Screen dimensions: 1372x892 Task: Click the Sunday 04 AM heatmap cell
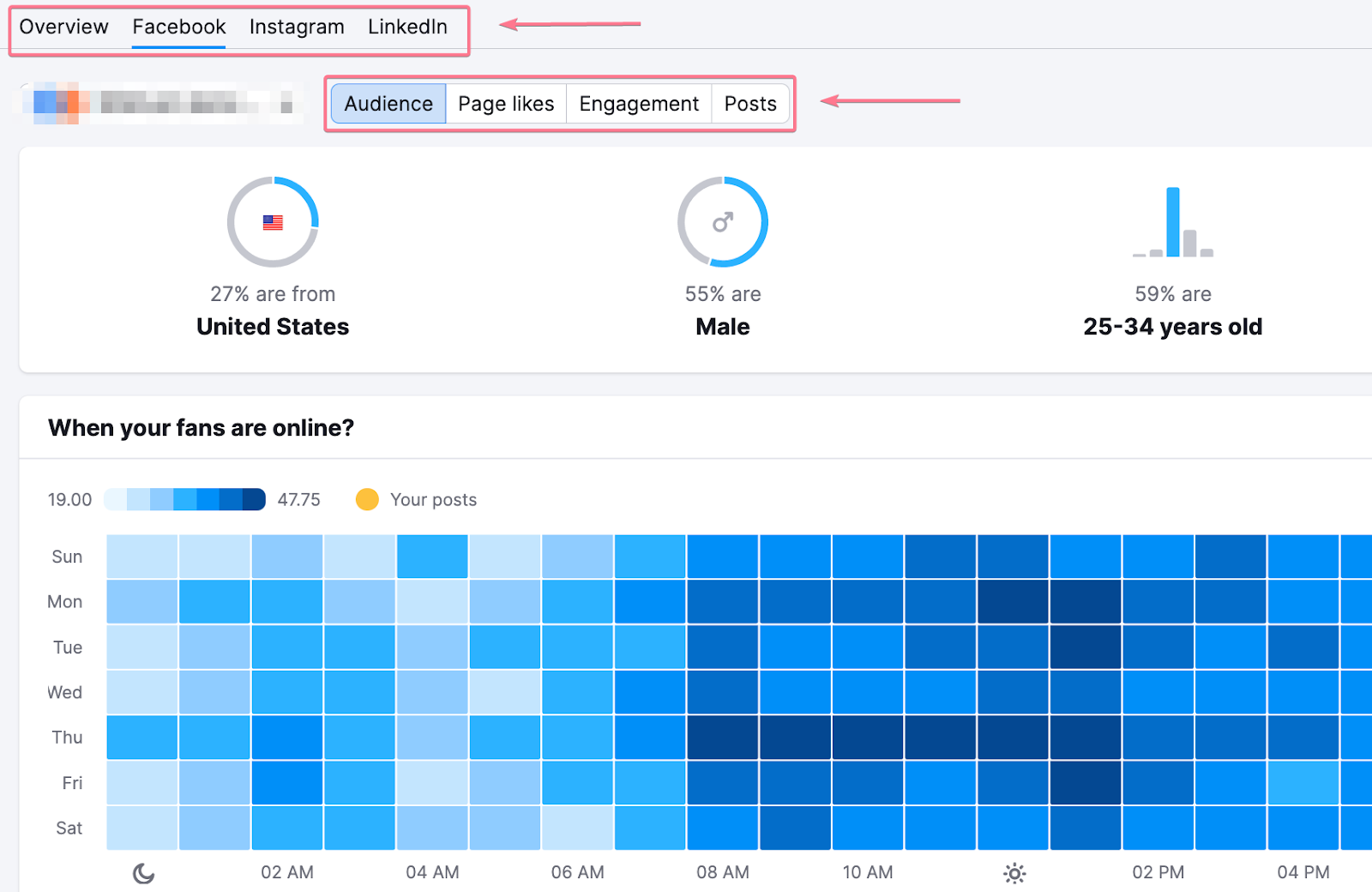pyautogui.click(x=432, y=556)
